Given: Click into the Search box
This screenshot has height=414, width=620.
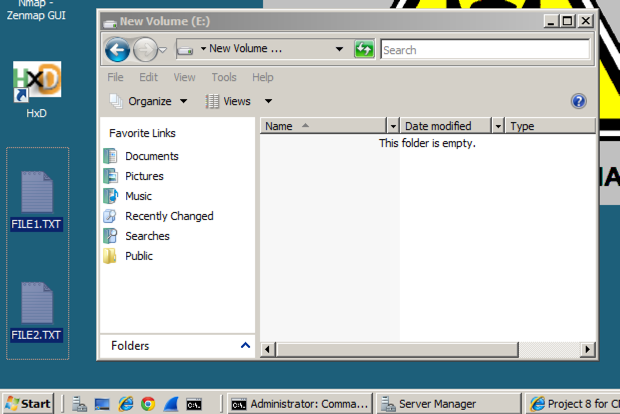Looking at the screenshot, I should pos(485,50).
